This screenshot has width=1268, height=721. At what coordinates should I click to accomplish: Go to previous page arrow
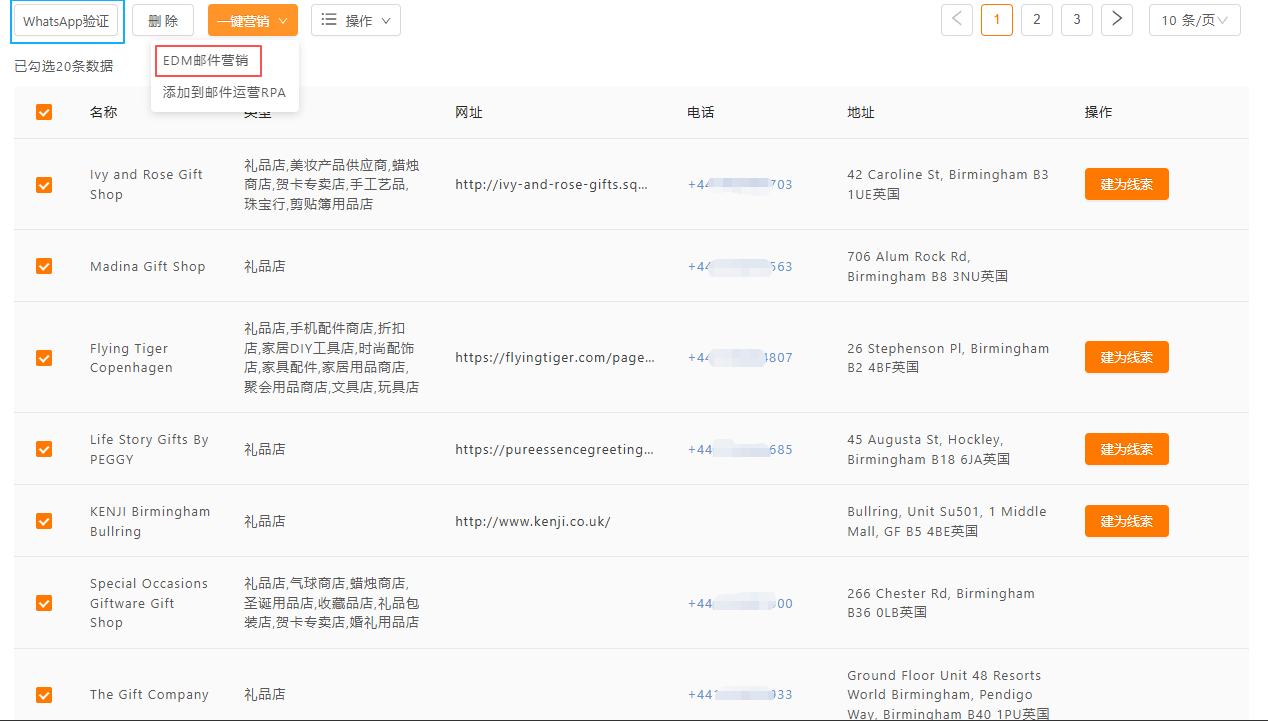957,19
